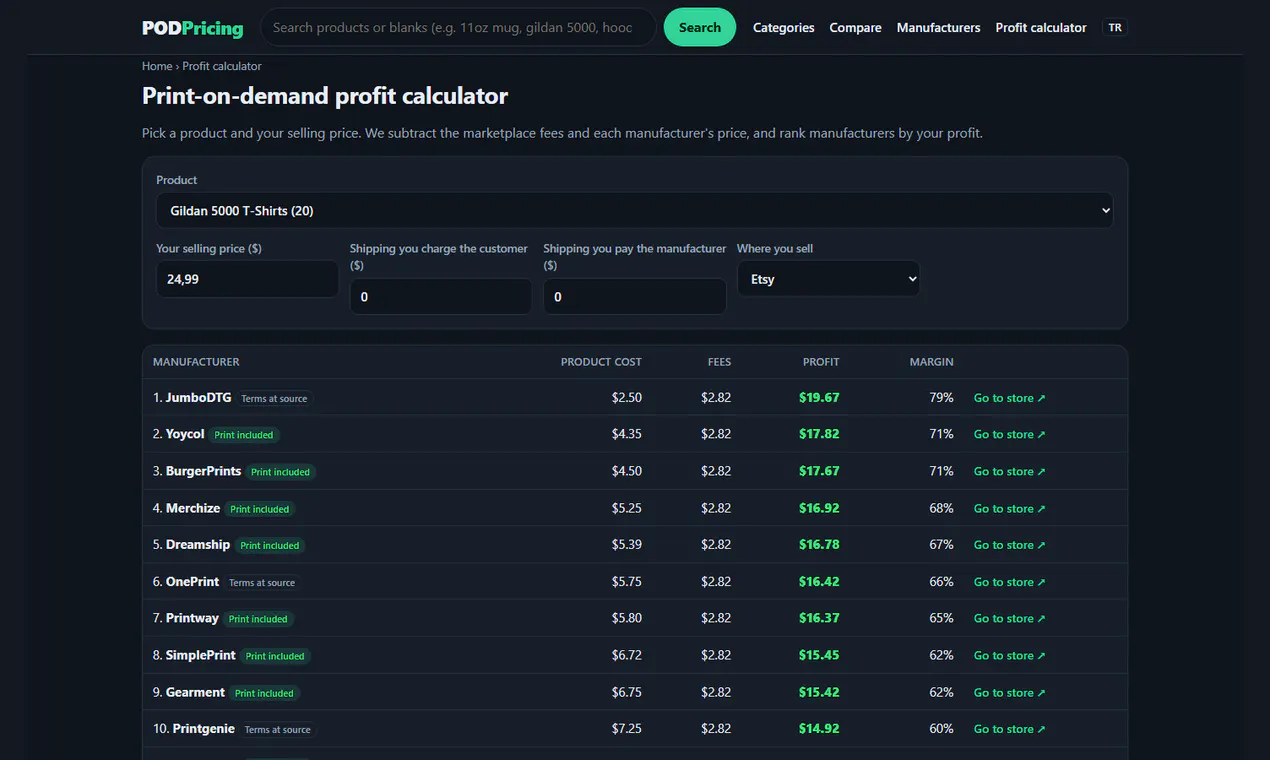
Task: Click Printgenie product cost $7.25
Action: (627, 729)
